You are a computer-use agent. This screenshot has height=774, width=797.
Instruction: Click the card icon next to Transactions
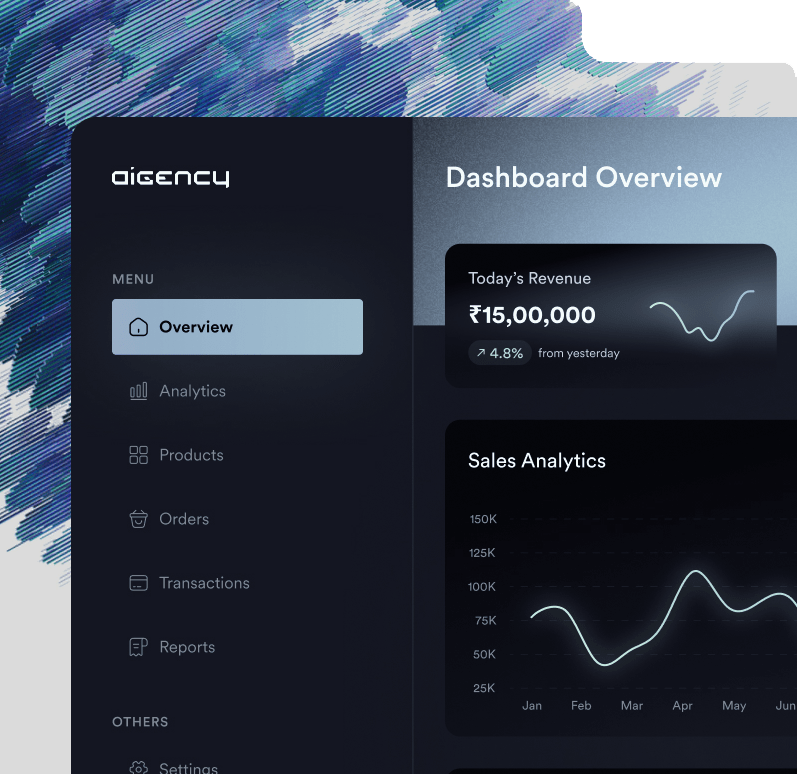[x=139, y=583]
